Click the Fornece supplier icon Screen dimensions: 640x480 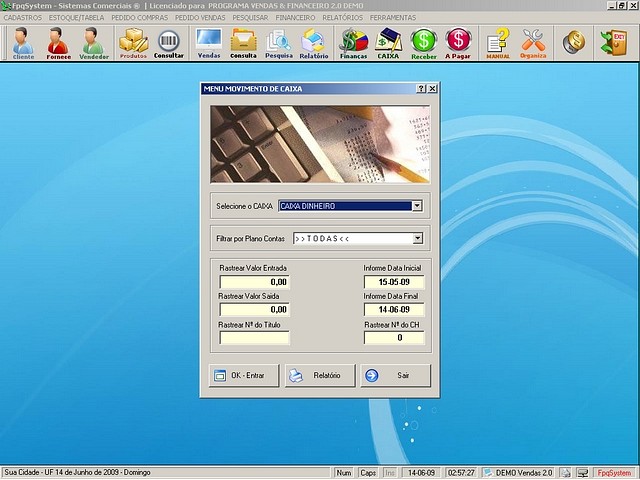tap(58, 43)
